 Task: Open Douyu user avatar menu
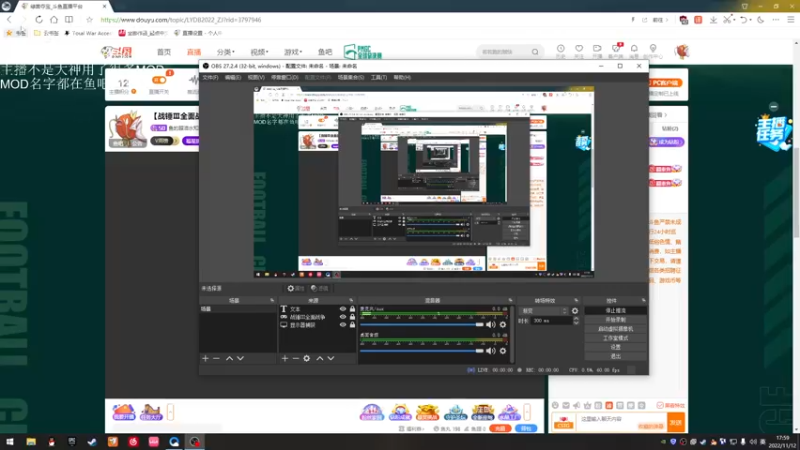click(682, 51)
